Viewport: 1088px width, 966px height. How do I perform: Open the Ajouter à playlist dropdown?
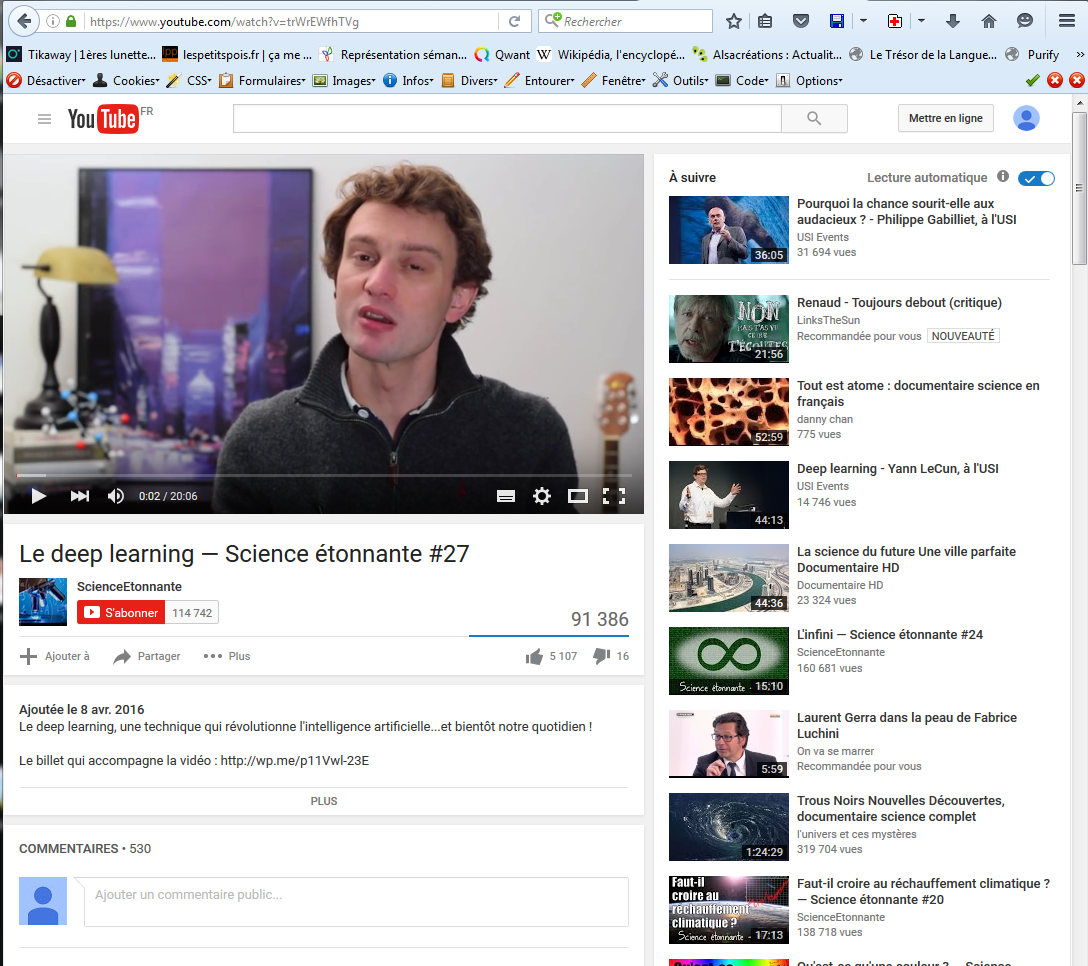(x=55, y=656)
